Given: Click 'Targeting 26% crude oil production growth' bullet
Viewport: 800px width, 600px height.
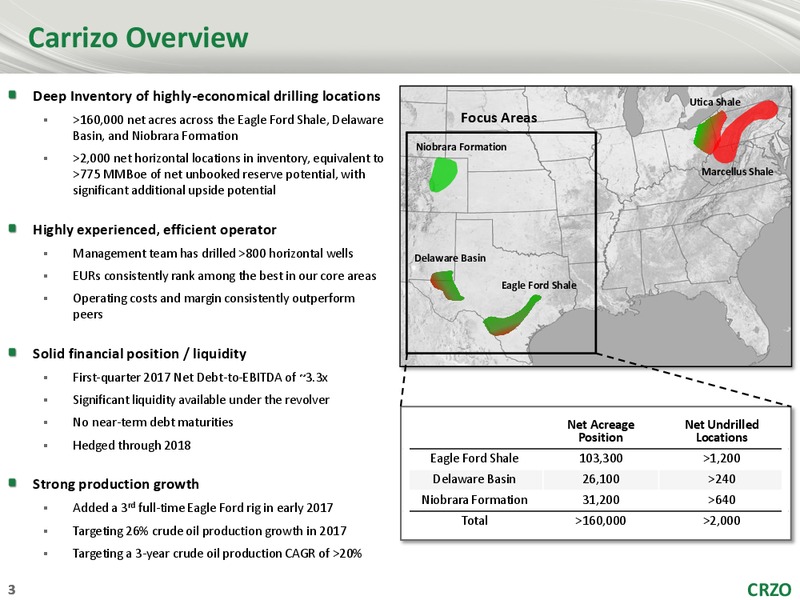Looking at the screenshot, I should [x=210, y=531].
